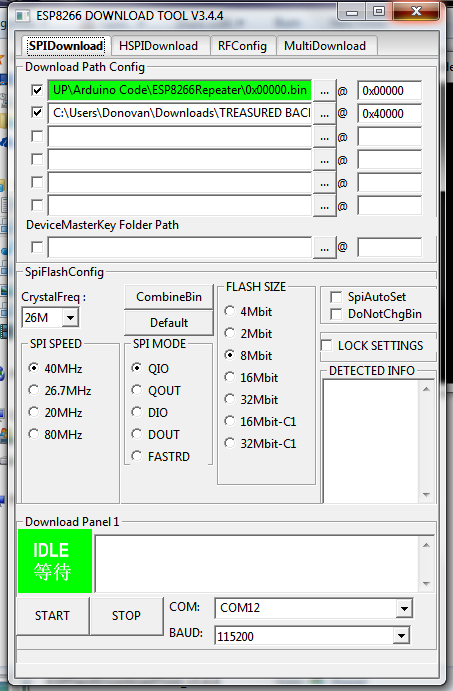Select 40MHz SPI speed

click(56, 368)
